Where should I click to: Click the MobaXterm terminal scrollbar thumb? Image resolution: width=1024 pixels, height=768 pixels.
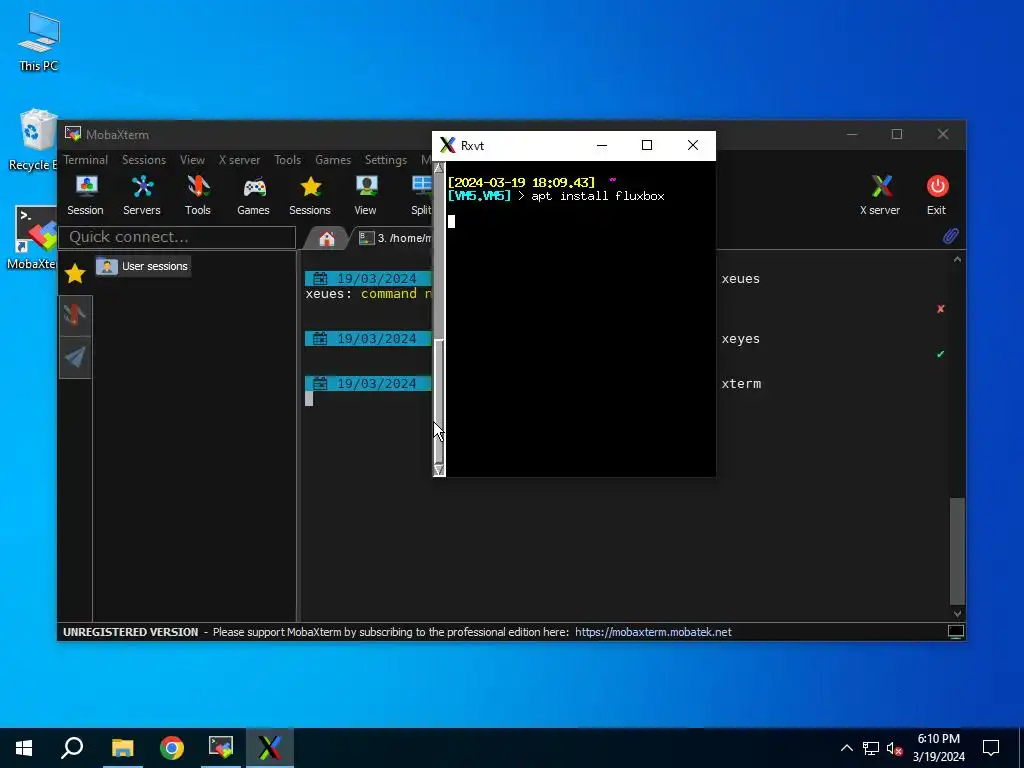[957, 552]
